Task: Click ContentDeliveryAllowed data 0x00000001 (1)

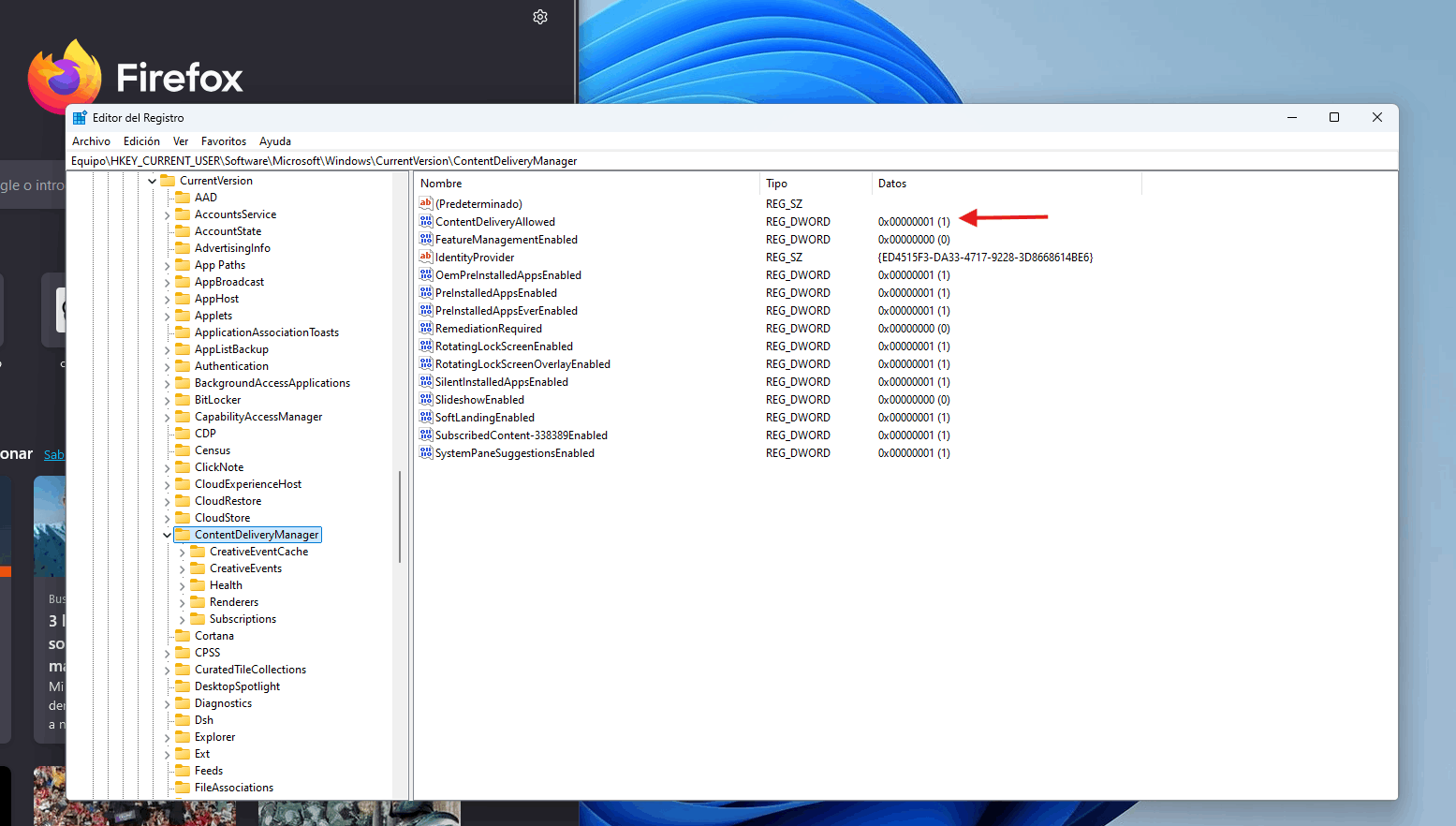Action: click(x=914, y=222)
